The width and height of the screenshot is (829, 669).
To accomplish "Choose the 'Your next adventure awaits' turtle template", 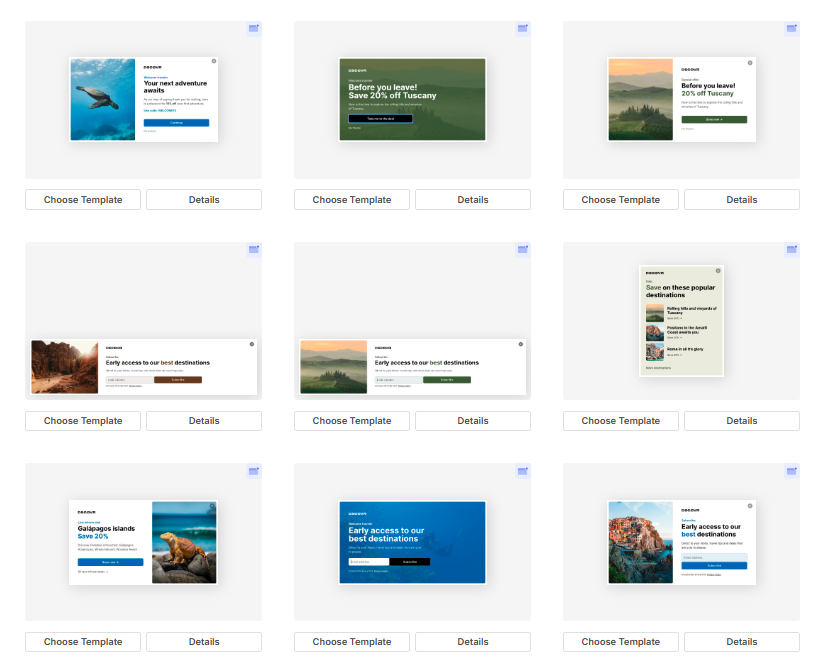I will (x=83, y=200).
